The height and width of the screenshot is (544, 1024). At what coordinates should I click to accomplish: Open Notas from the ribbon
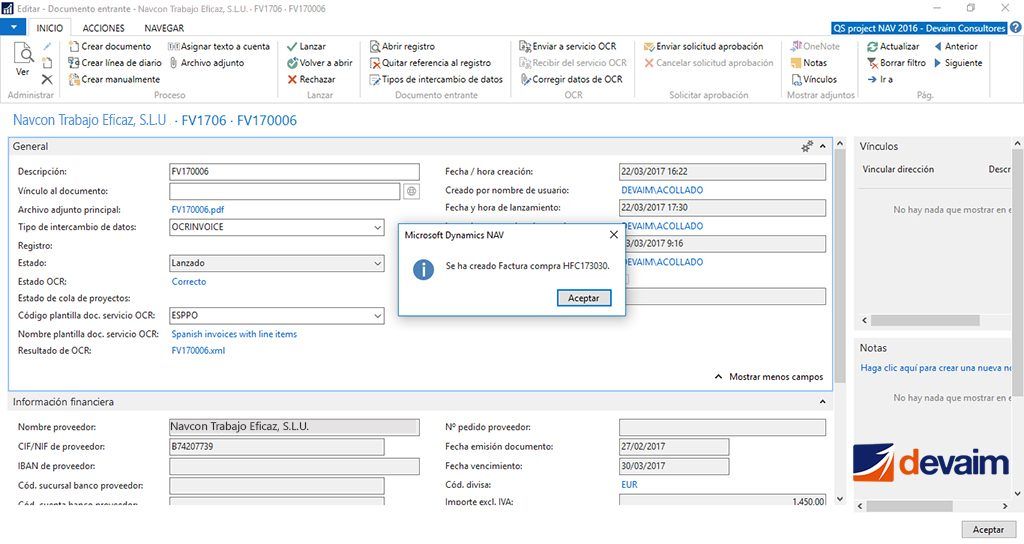(808, 63)
